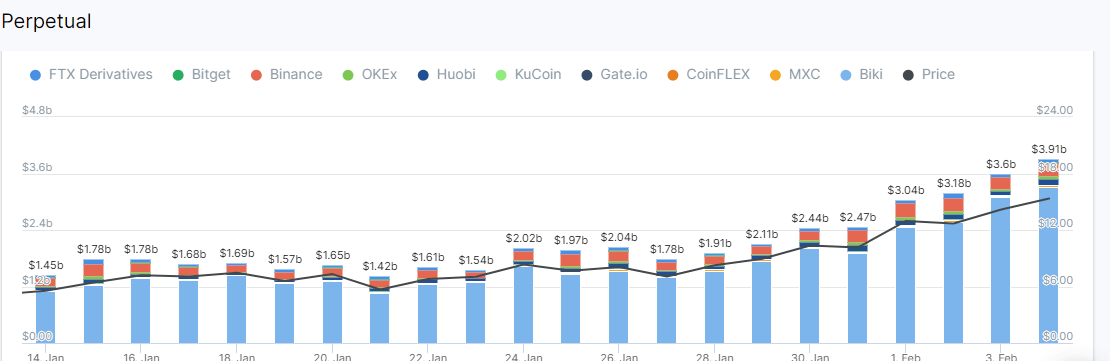
Task: Click the Gate.io legend dot
Action: 587,75
